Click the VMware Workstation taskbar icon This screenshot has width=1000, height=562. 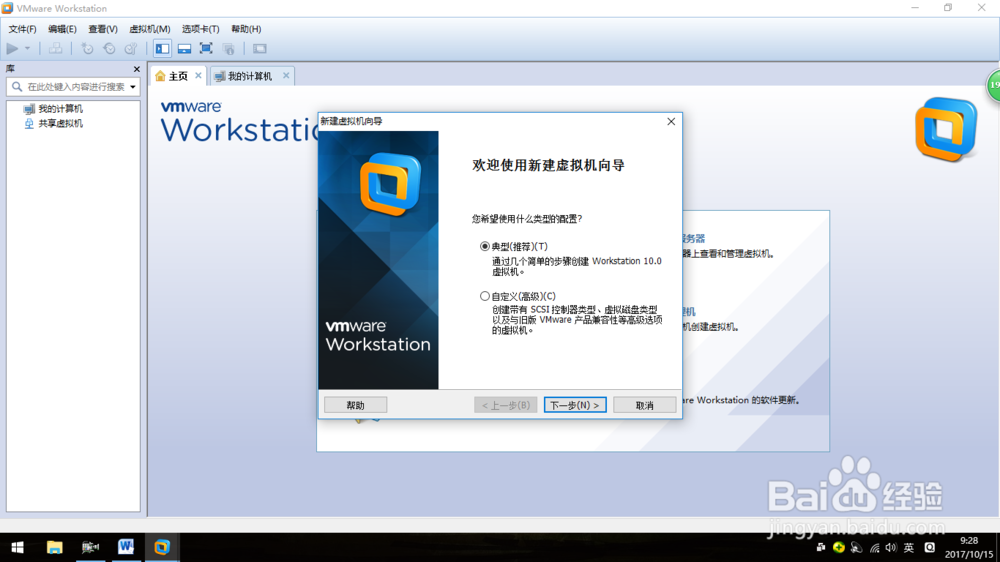point(161,547)
